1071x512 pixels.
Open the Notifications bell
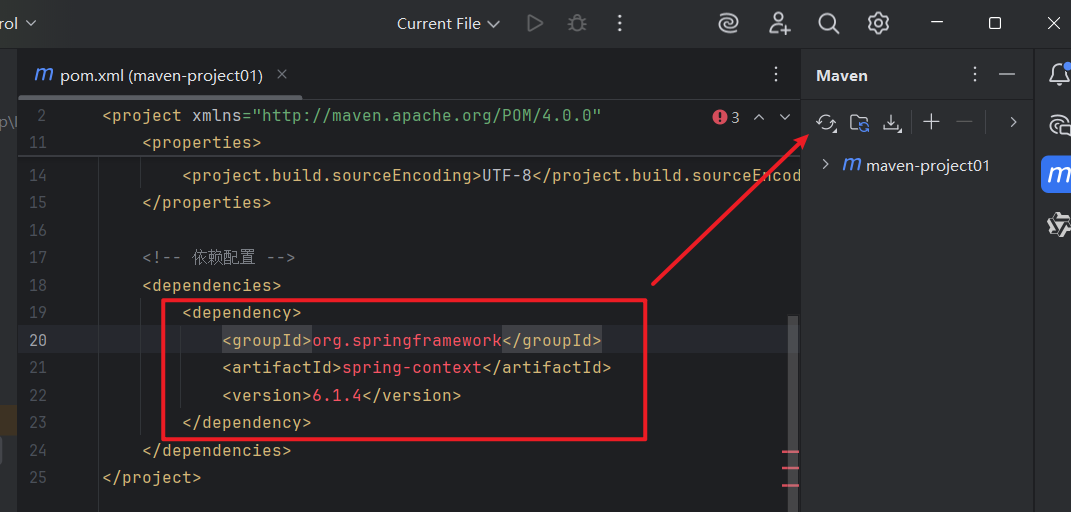pyautogui.click(x=1059, y=73)
